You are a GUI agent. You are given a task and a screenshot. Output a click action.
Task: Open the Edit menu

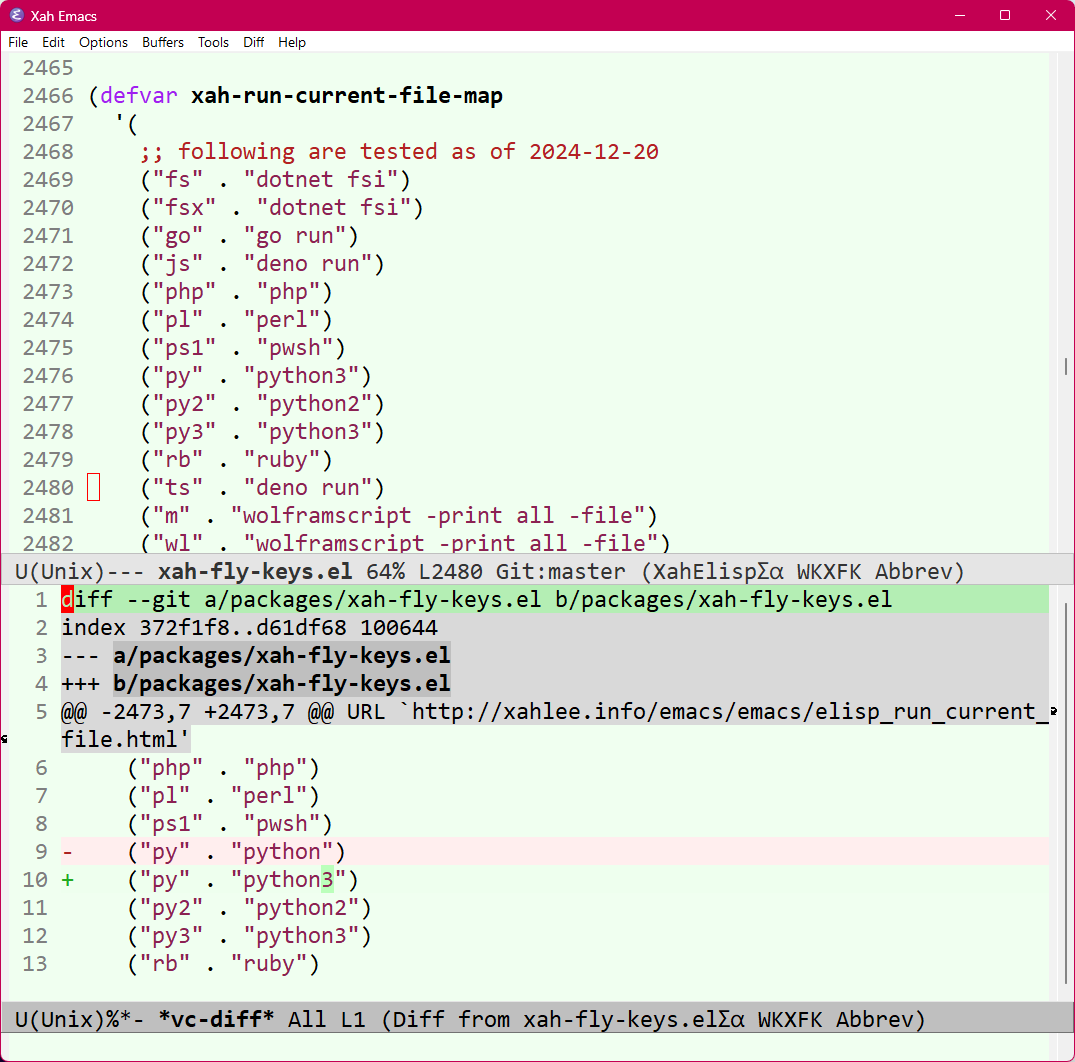(53, 43)
